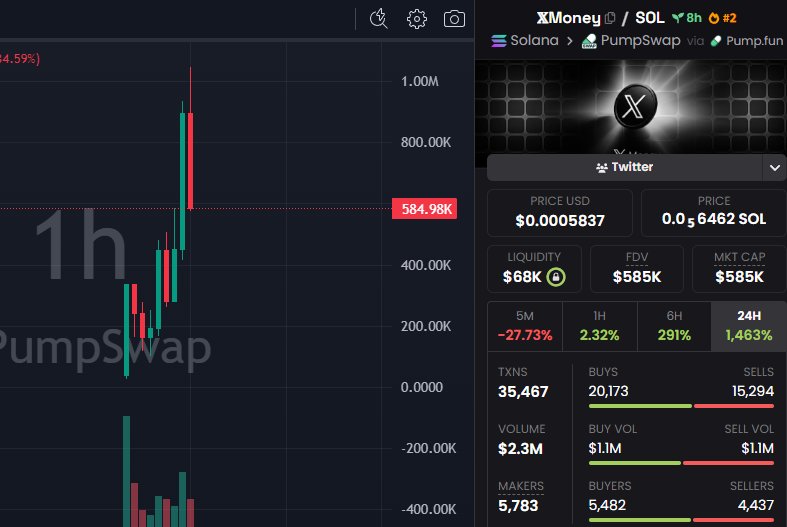Click the green liquidity lock icon

tap(552, 276)
